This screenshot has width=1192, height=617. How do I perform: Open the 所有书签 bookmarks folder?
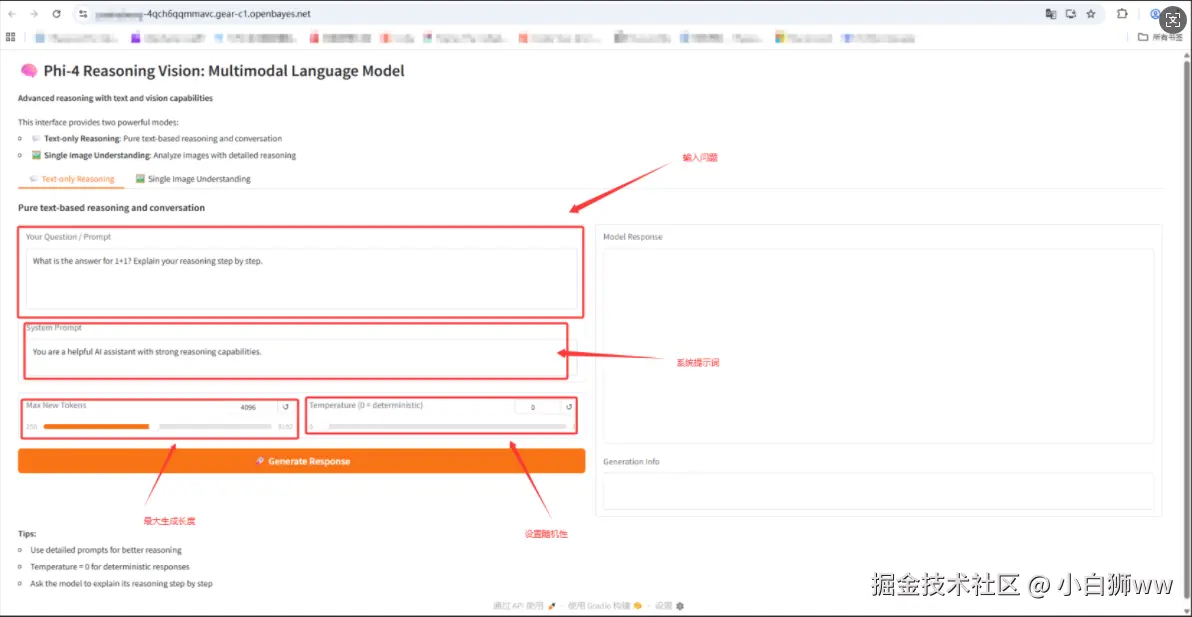[x=1161, y=36]
